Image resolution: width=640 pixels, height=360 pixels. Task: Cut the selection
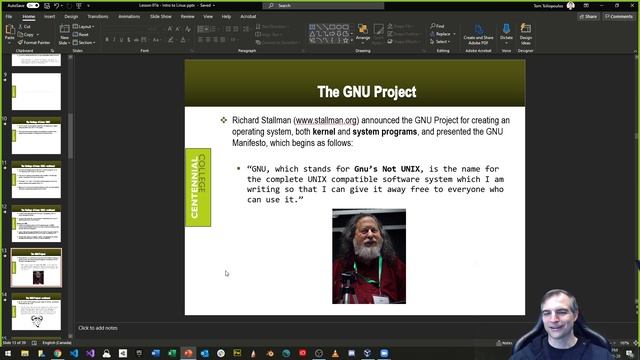[x=24, y=27]
